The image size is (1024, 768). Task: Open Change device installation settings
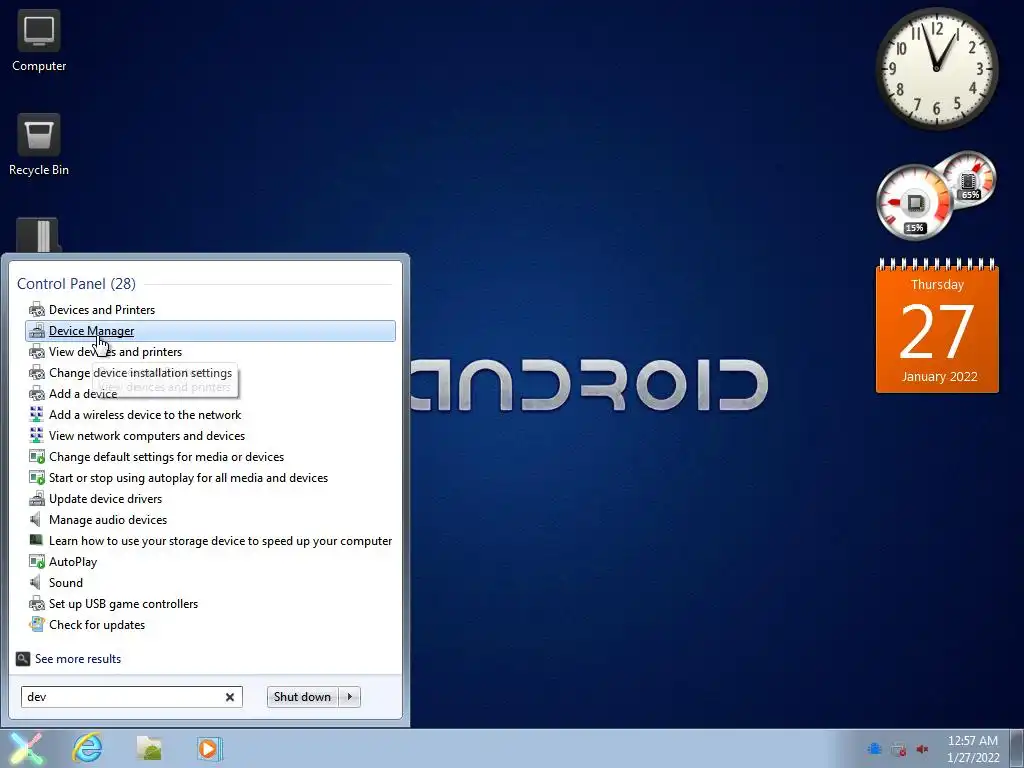pos(210,373)
